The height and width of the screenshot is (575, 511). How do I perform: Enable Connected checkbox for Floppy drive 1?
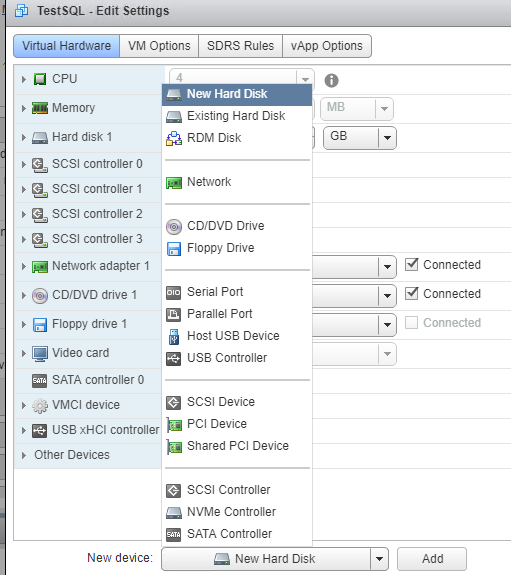pos(412,323)
